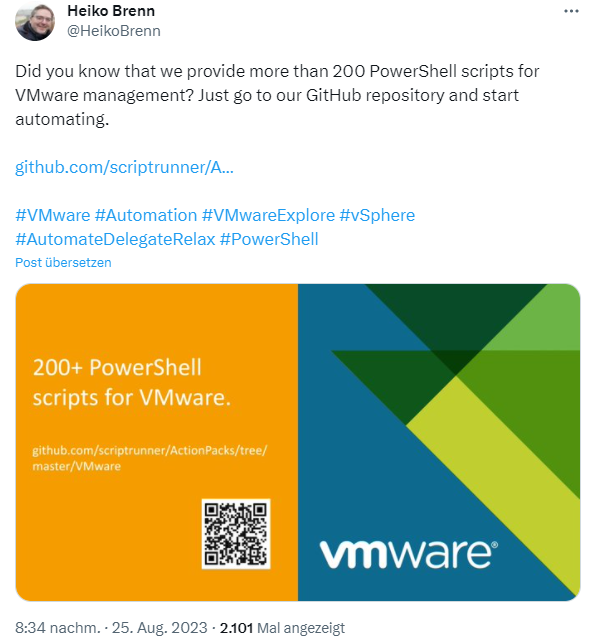Click the QR code in the image
The height and width of the screenshot is (643, 597).
coord(236,534)
